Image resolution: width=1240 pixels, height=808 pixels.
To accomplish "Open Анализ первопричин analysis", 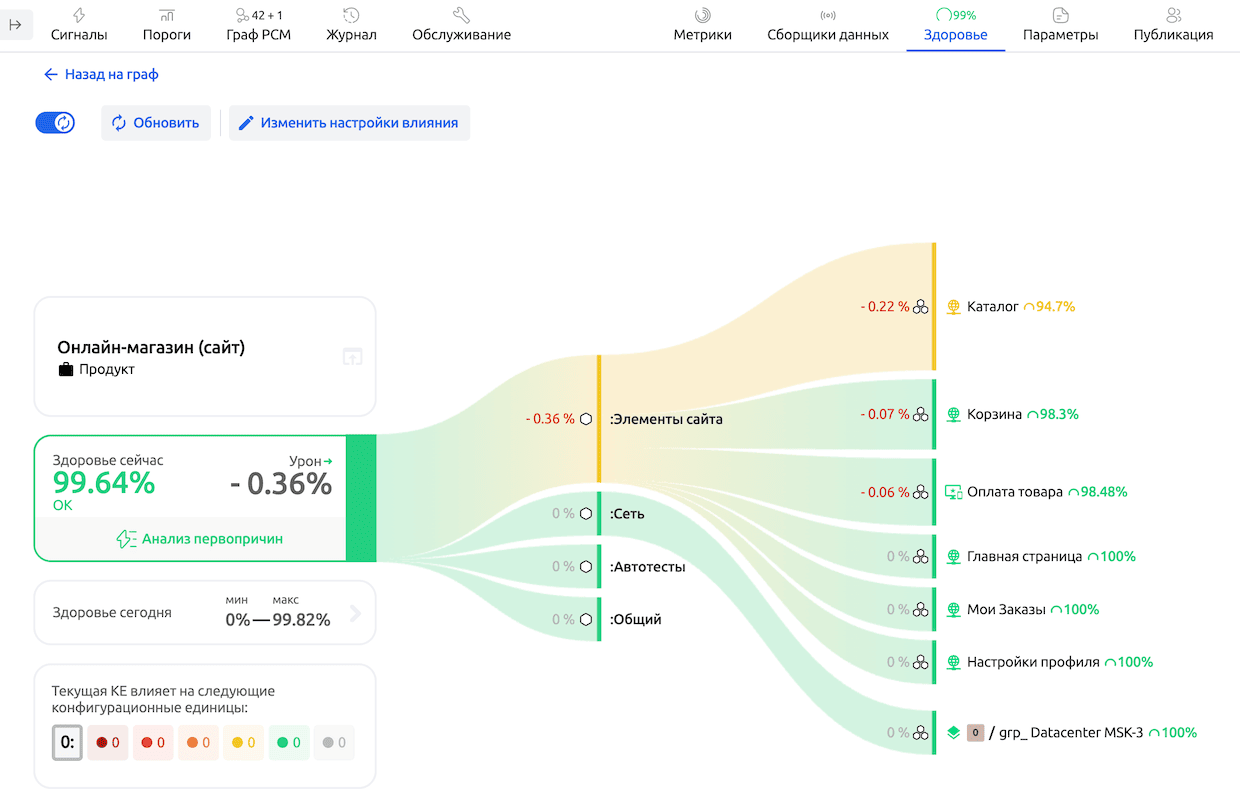I will [200, 539].
